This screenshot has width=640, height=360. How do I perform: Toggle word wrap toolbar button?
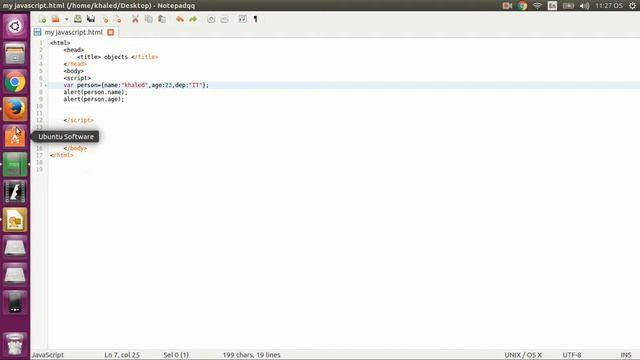[x=242, y=19]
